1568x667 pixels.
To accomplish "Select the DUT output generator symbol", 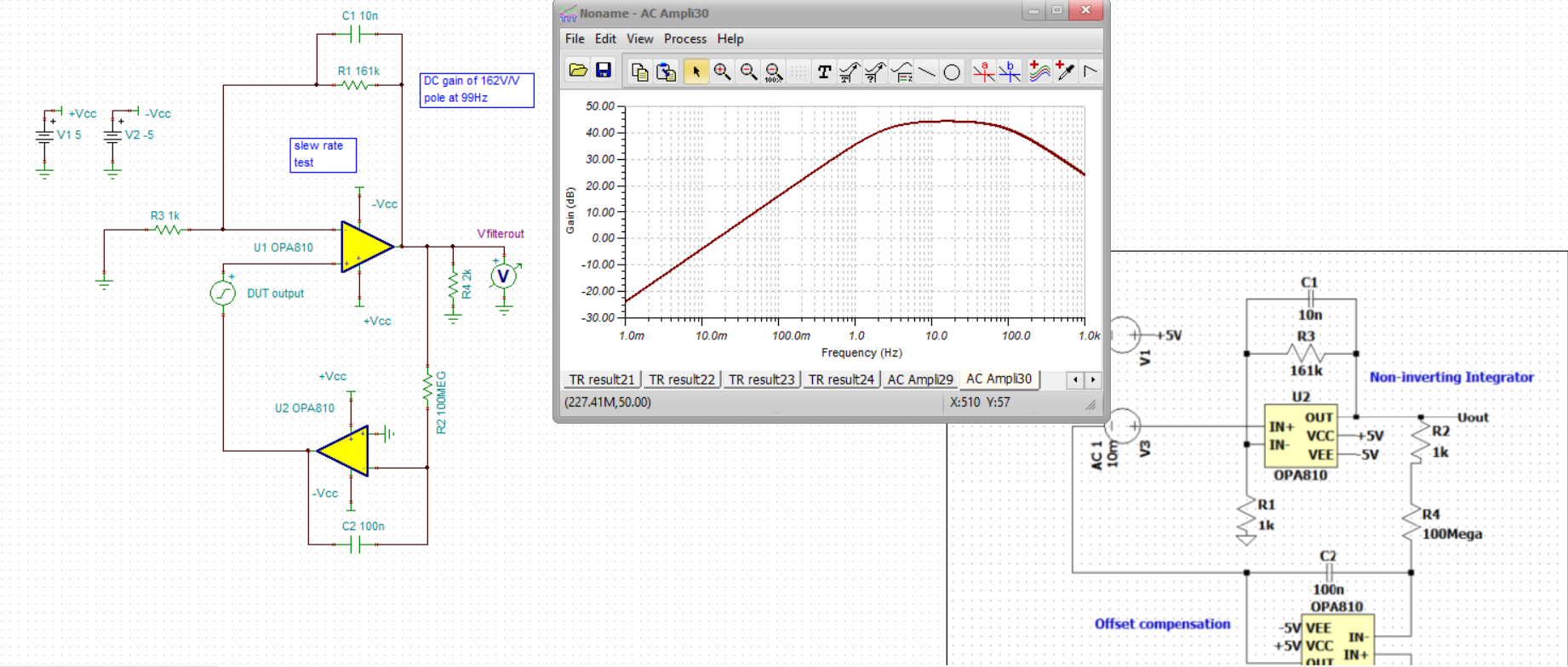I will 222,292.
